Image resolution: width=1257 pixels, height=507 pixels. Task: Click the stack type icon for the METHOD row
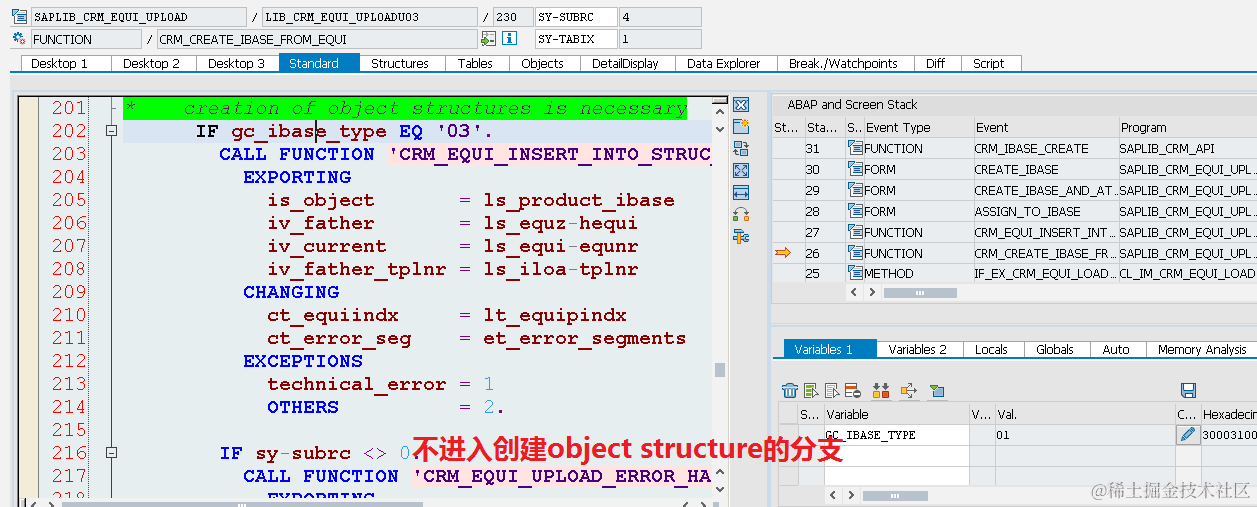click(x=855, y=273)
